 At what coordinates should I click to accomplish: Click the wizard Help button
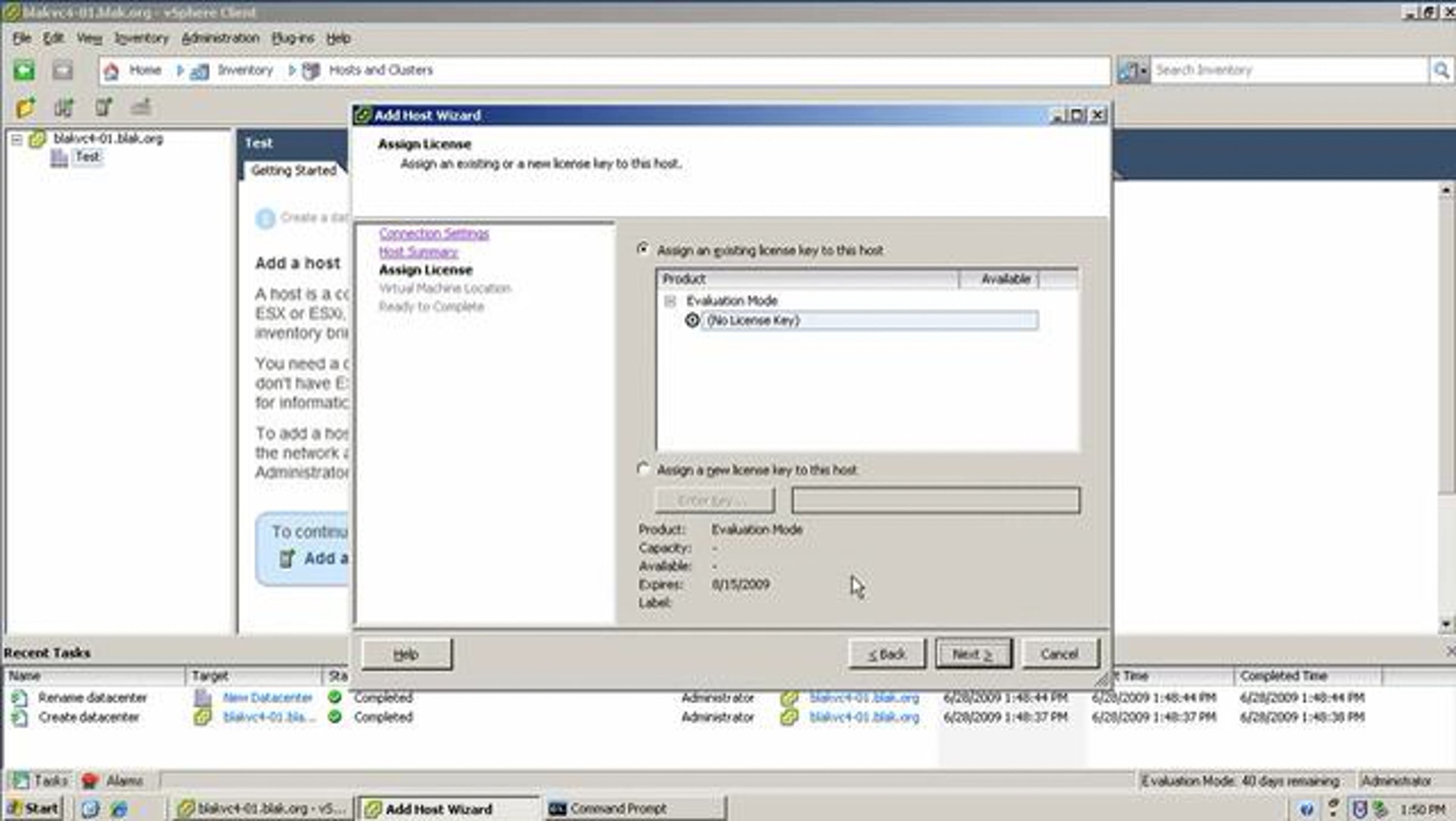pos(406,654)
